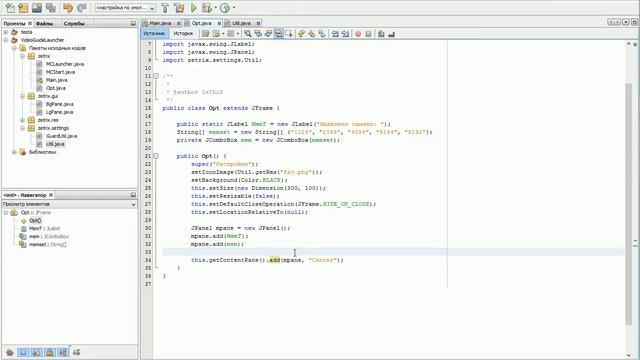Click the Find Selection magnifier icon
The width and height of the screenshot is (640, 360).
click(247, 34)
